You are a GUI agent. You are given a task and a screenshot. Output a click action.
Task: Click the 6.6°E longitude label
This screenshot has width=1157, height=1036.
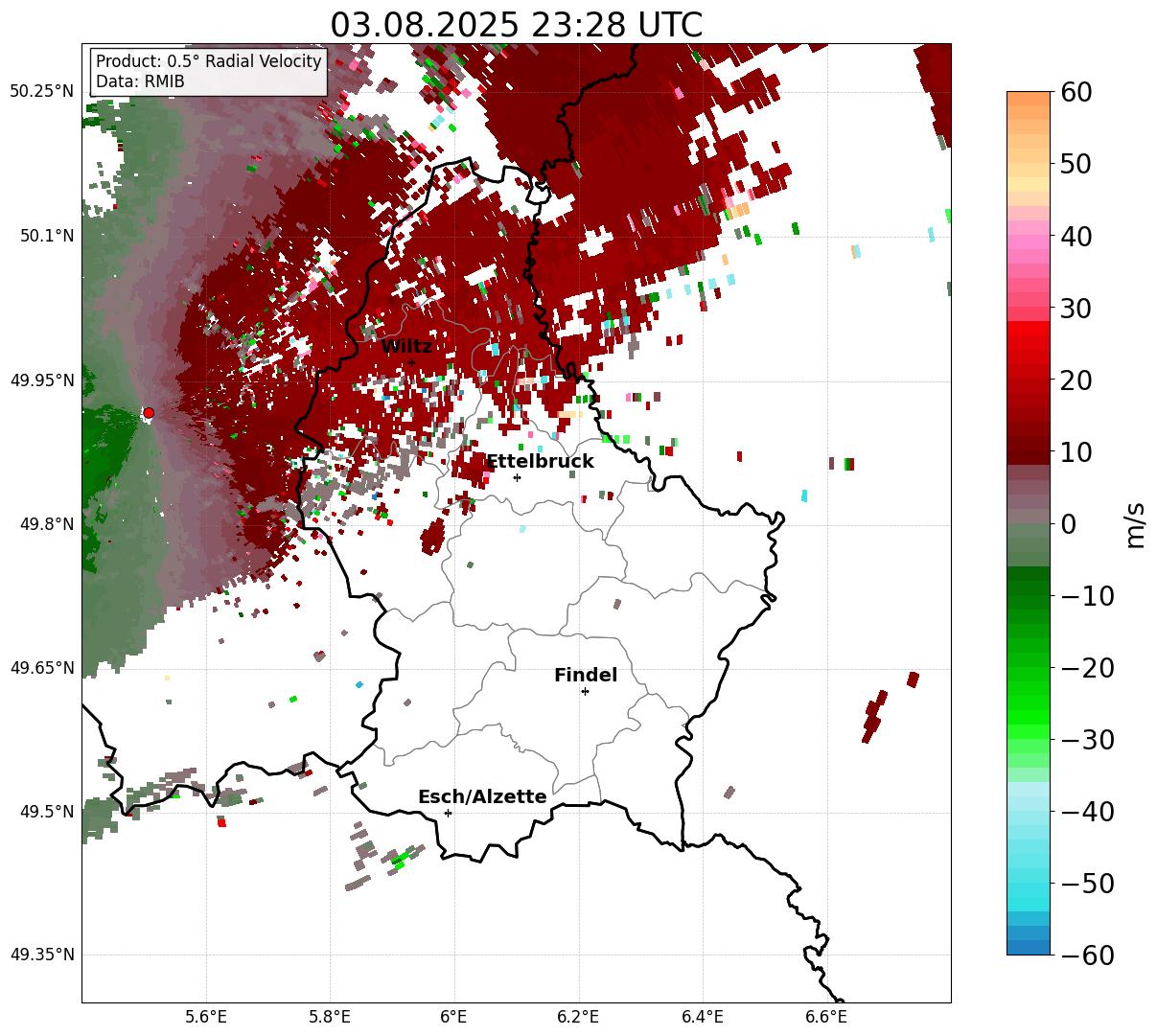825,1017
